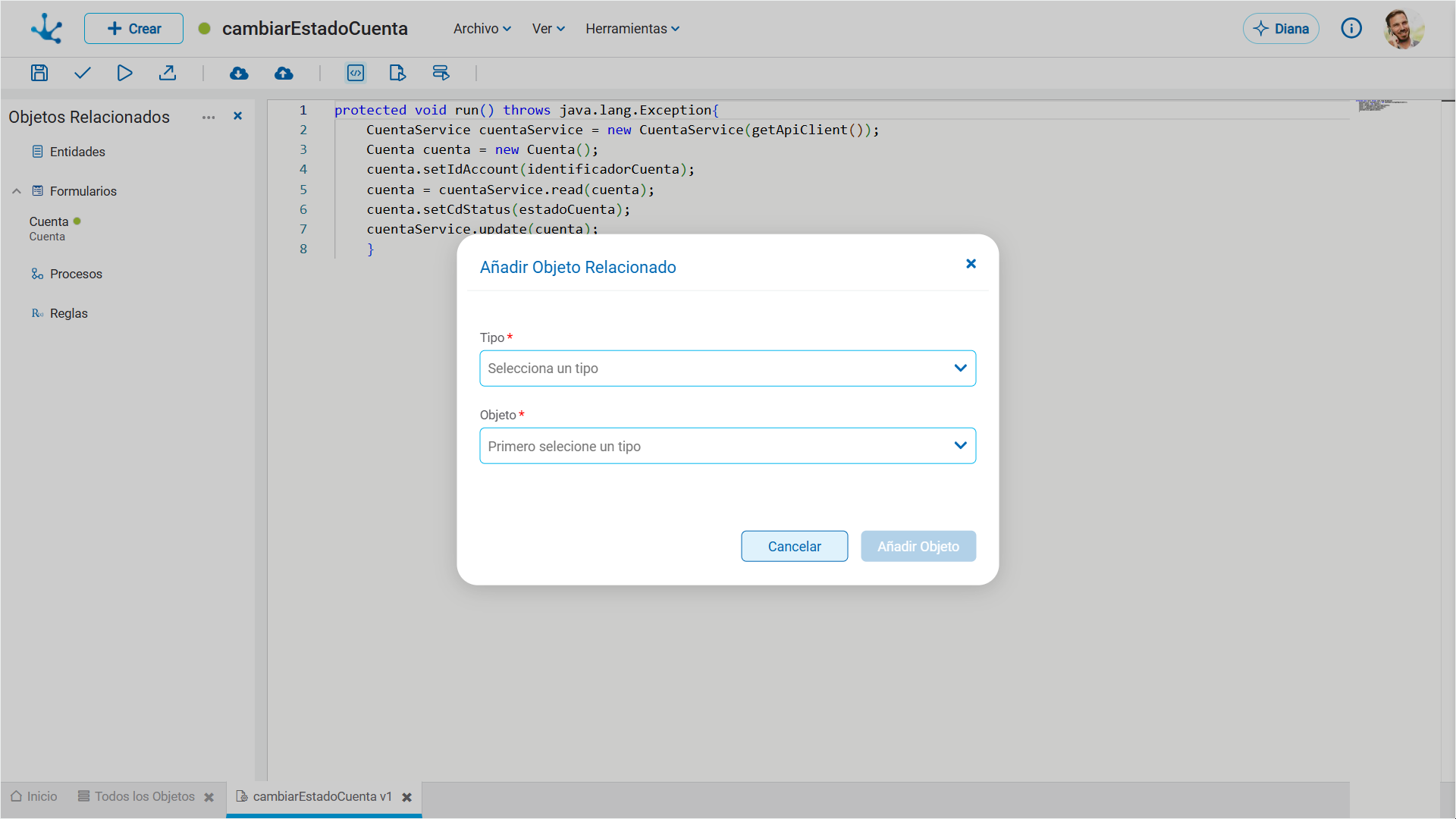Viewport: 1456px width, 819px height.
Task: Click the info circle icon
Action: [1351, 29]
